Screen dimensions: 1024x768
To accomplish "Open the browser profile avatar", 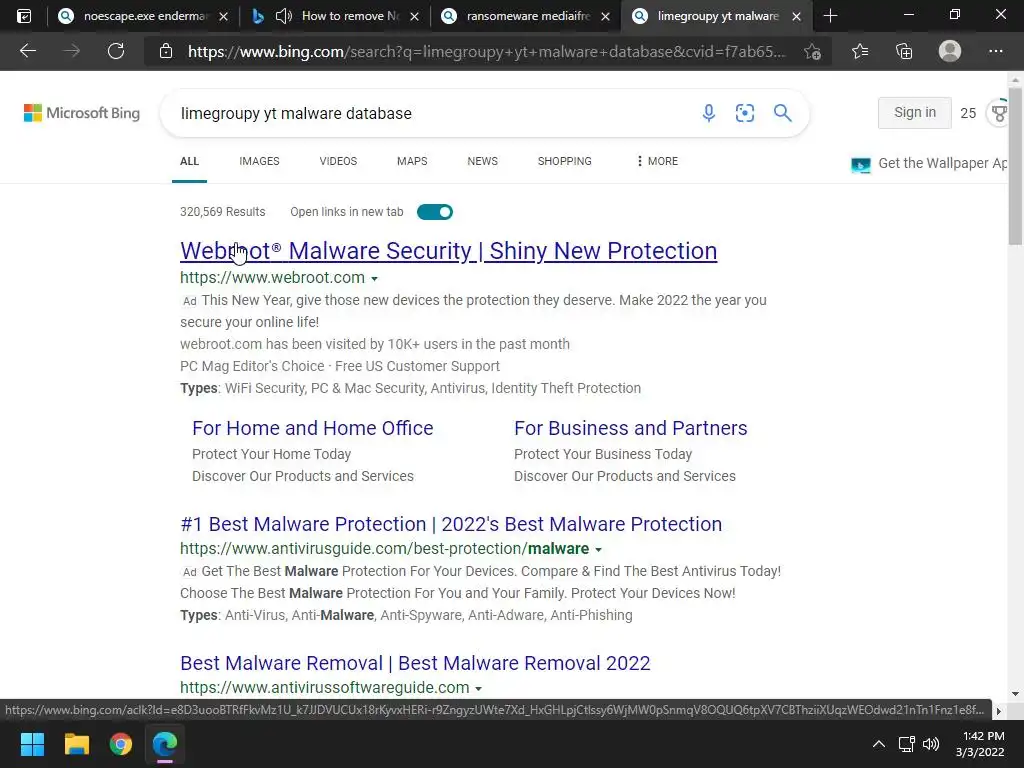I will coord(950,51).
